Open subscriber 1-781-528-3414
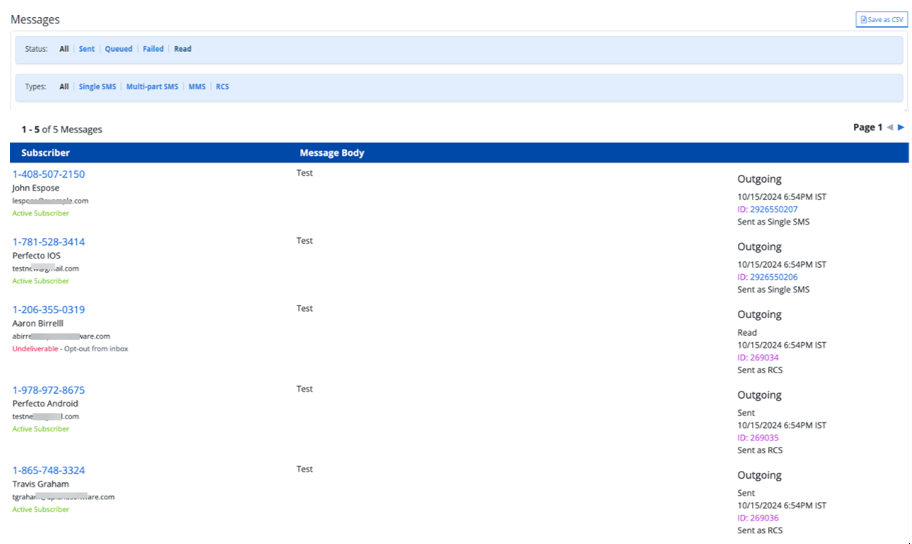 click(48, 242)
